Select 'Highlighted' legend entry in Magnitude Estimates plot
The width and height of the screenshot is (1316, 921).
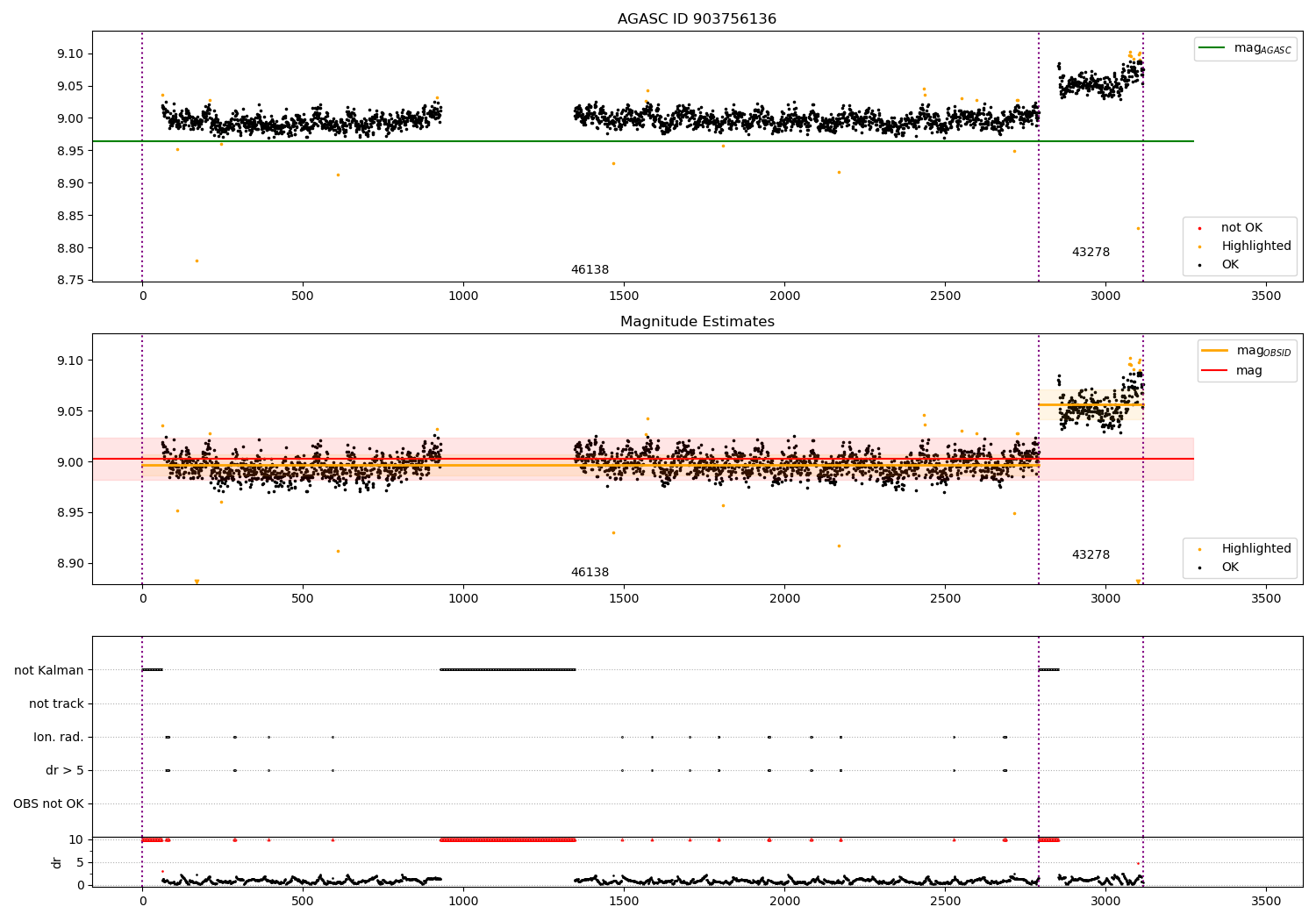click(1256, 549)
